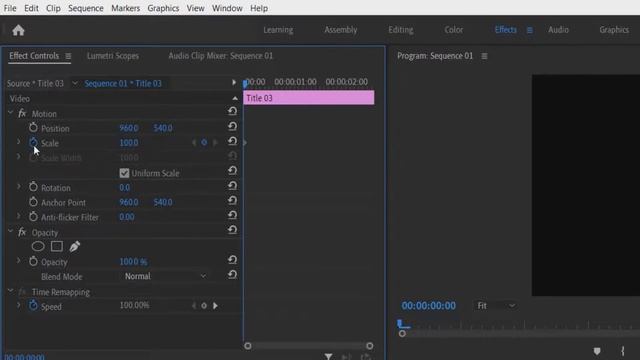This screenshot has width=640, height=360.
Task: Collapse the Opacity effect group
Action: [10, 231]
